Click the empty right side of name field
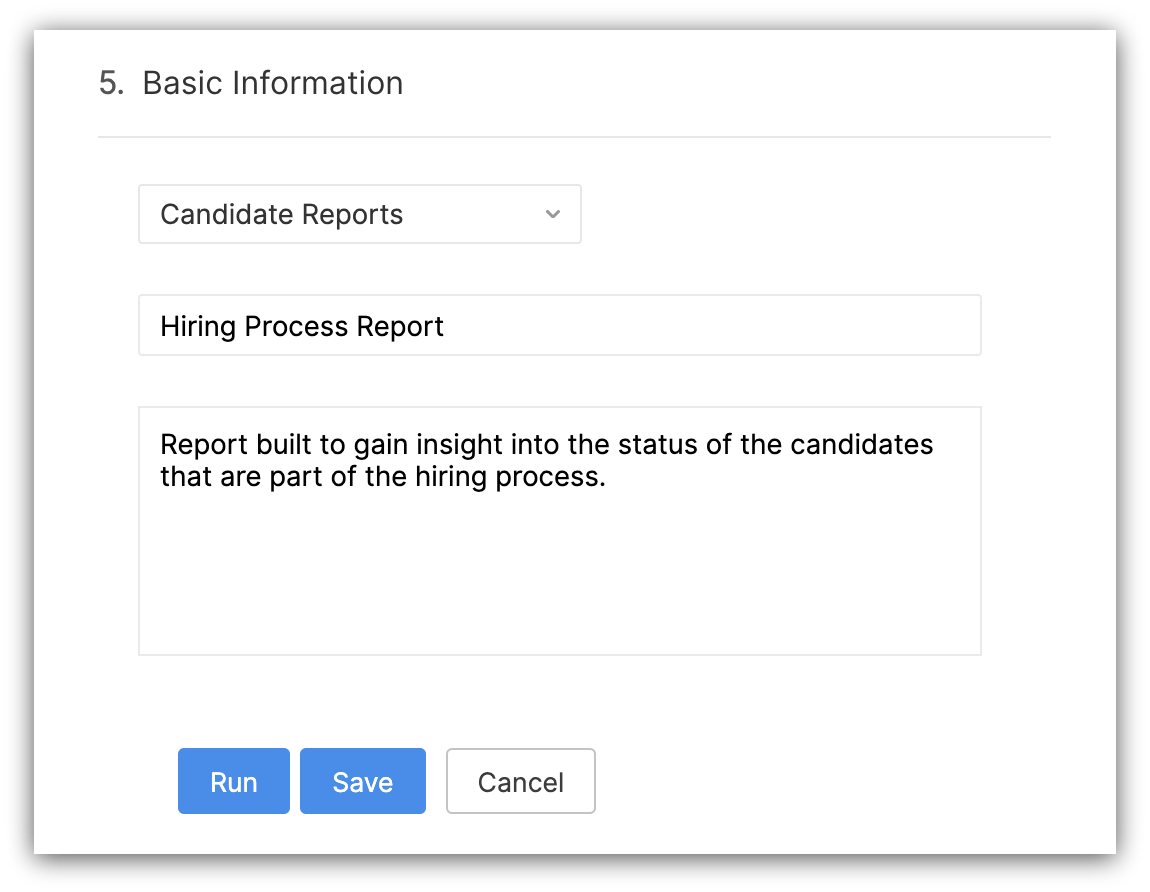The width and height of the screenshot is (1150, 892). pyautogui.click(x=711, y=326)
